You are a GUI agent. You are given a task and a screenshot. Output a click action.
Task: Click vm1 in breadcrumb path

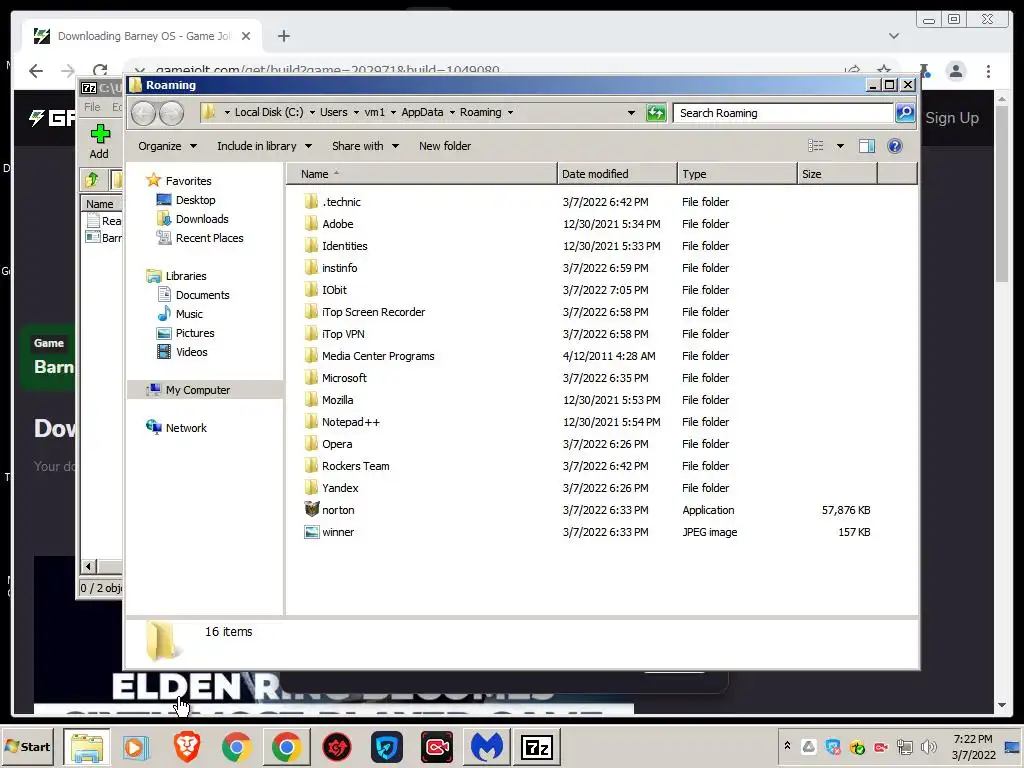374,112
